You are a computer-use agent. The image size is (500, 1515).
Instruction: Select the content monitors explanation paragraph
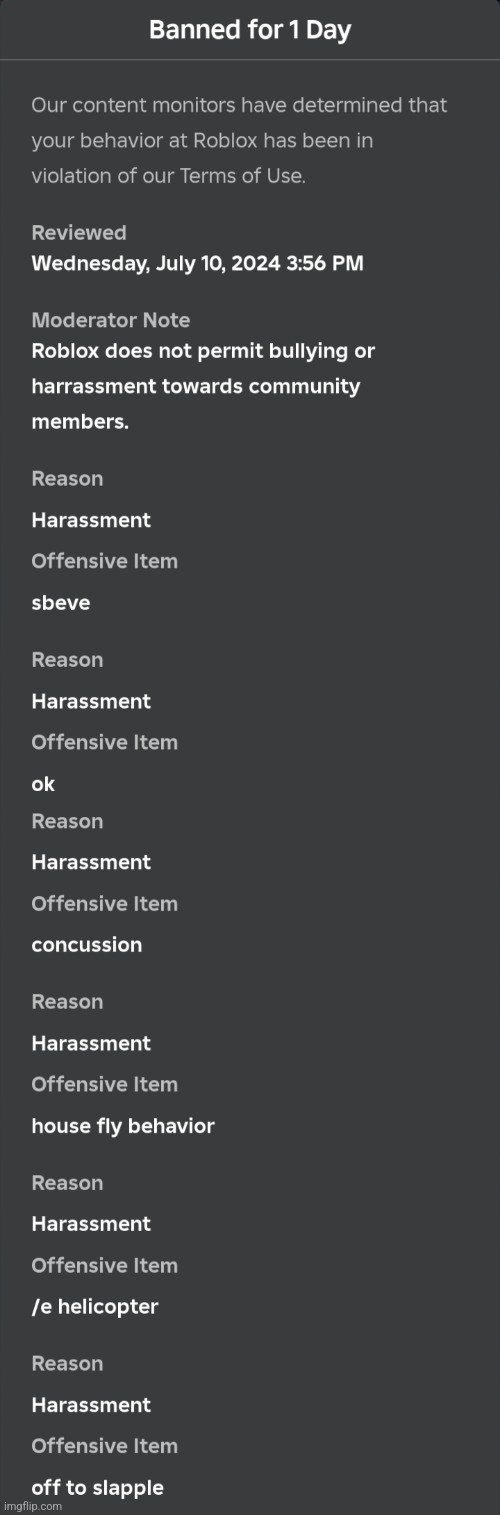tap(239, 140)
